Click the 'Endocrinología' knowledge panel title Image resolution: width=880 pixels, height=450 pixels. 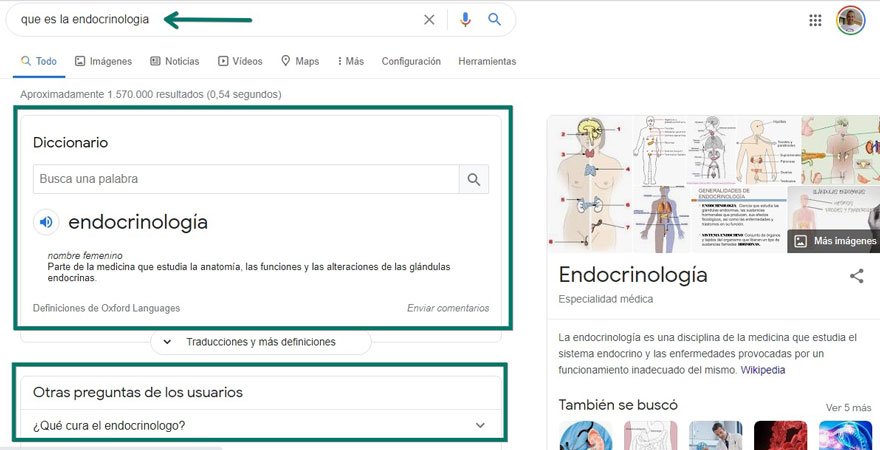click(632, 275)
